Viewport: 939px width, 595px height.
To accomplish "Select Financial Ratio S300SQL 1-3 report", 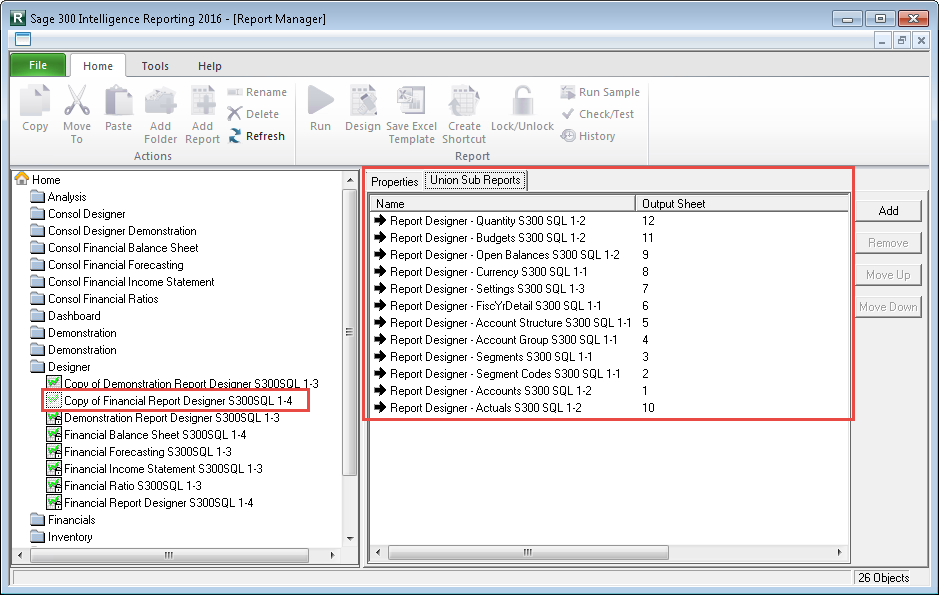I will [124, 485].
